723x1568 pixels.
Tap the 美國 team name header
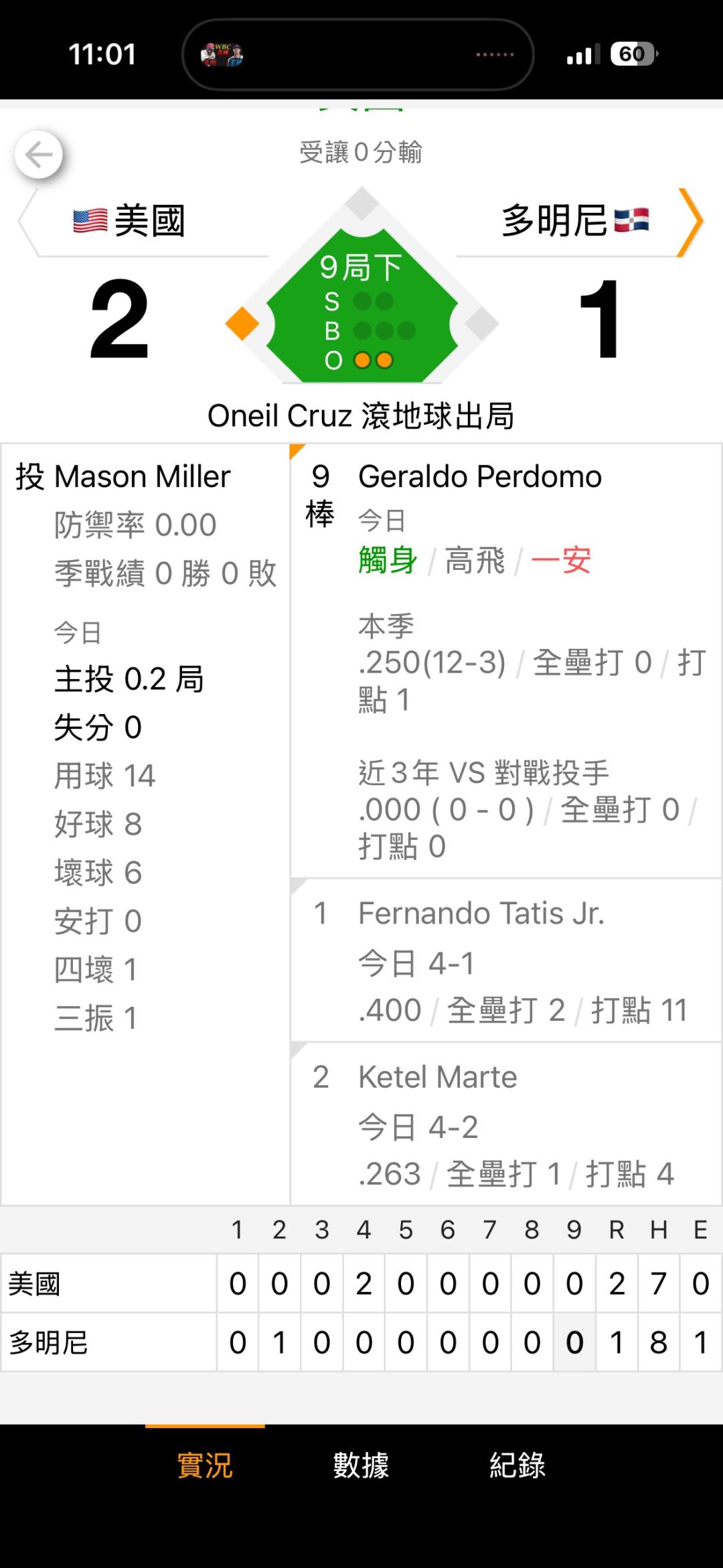tap(149, 220)
